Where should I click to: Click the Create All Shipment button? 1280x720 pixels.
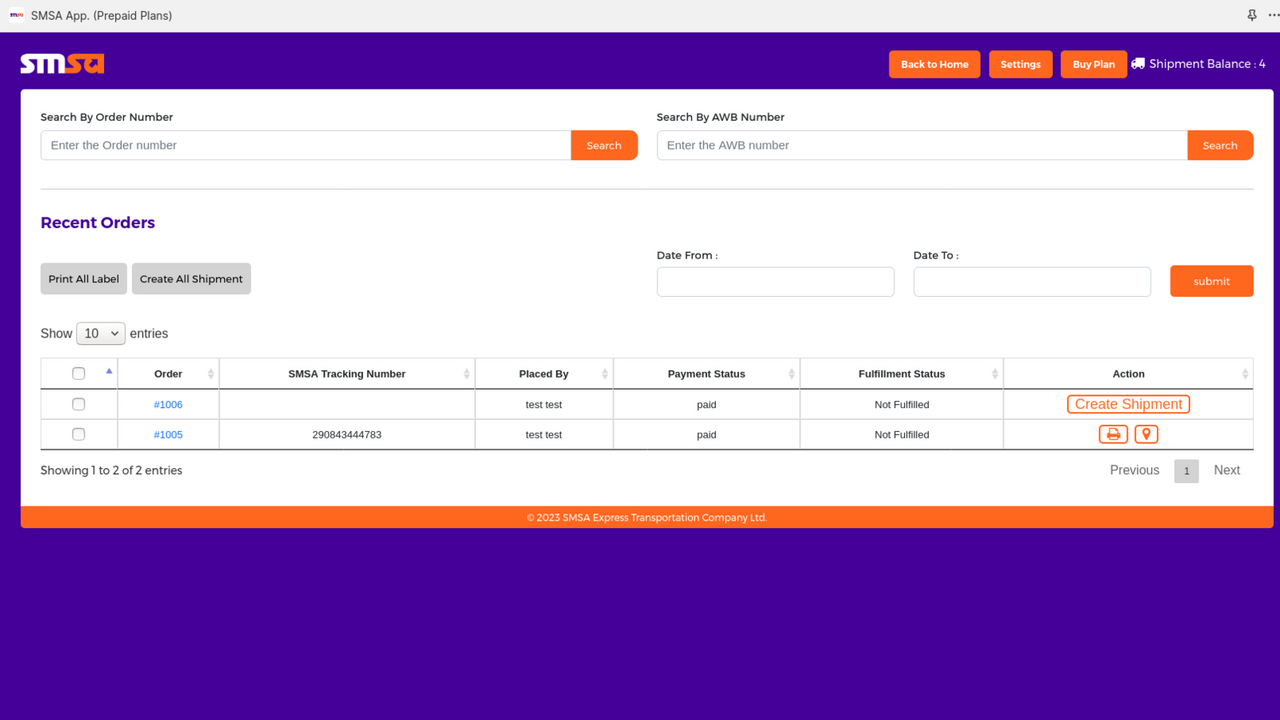pyautogui.click(x=191, y=279)
